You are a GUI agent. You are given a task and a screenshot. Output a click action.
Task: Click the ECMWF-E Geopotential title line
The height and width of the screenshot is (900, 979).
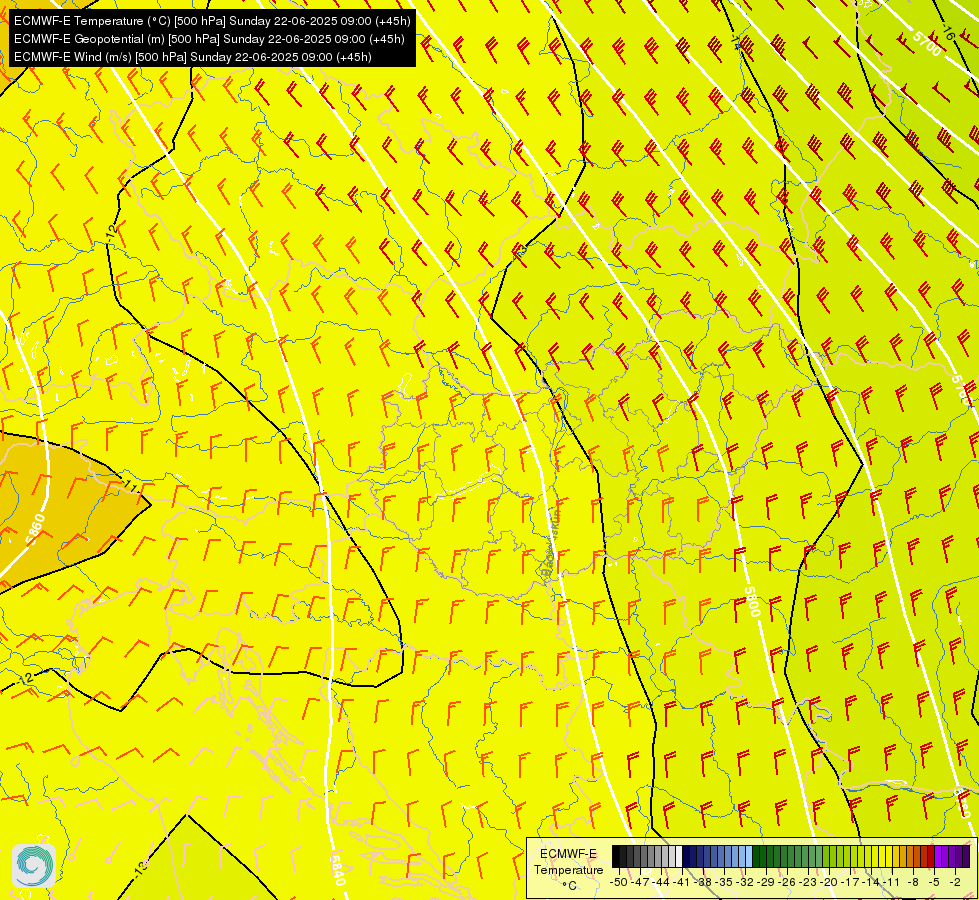pos(209,39)
